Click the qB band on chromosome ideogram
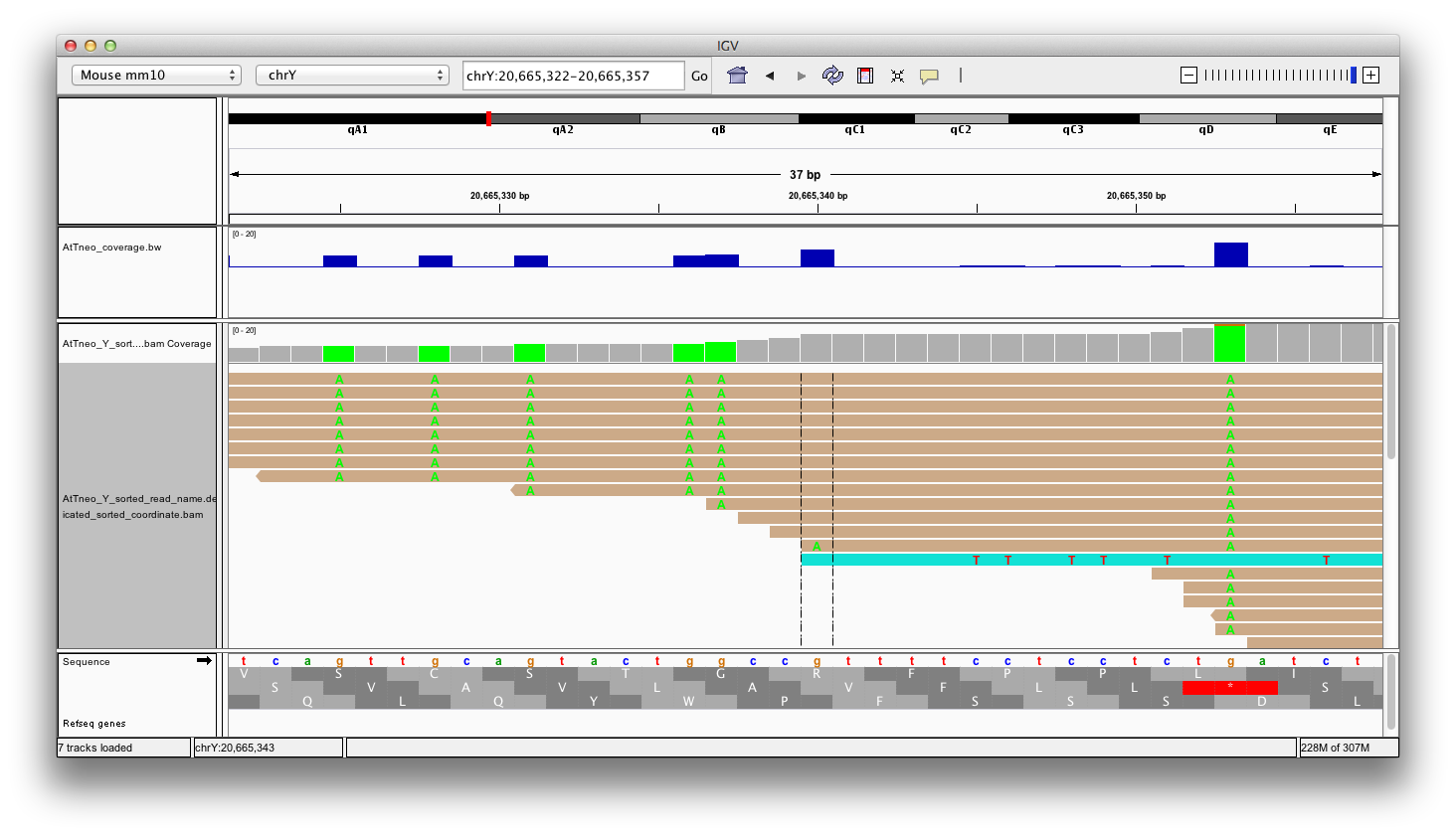 pos(719,119)
